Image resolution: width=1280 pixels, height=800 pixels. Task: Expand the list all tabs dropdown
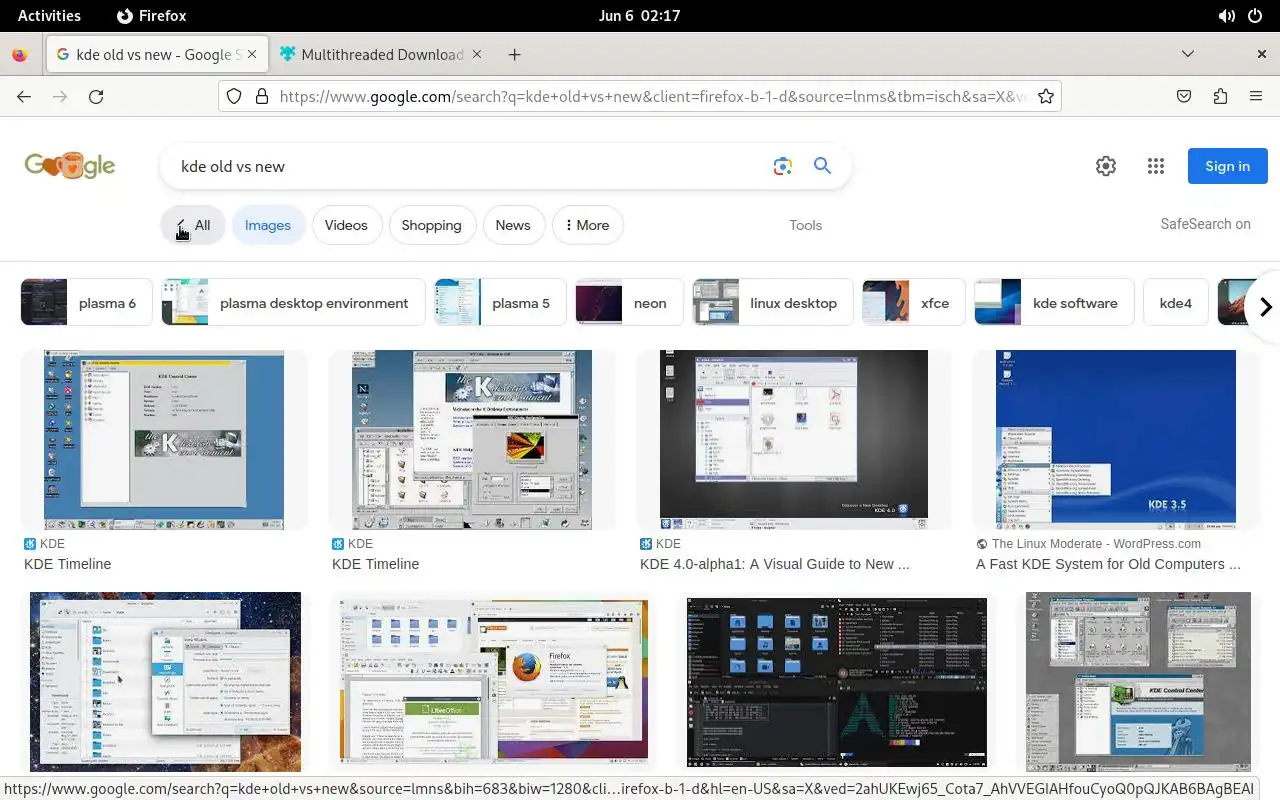[1188, 54]
